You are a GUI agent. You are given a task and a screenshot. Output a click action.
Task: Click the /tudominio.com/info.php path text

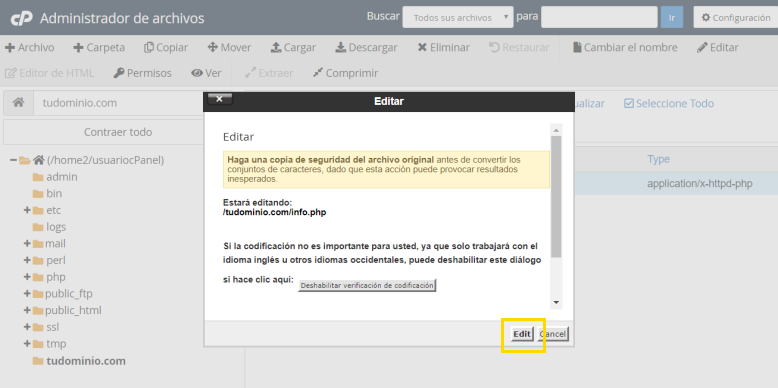click(x=274, y=212)
